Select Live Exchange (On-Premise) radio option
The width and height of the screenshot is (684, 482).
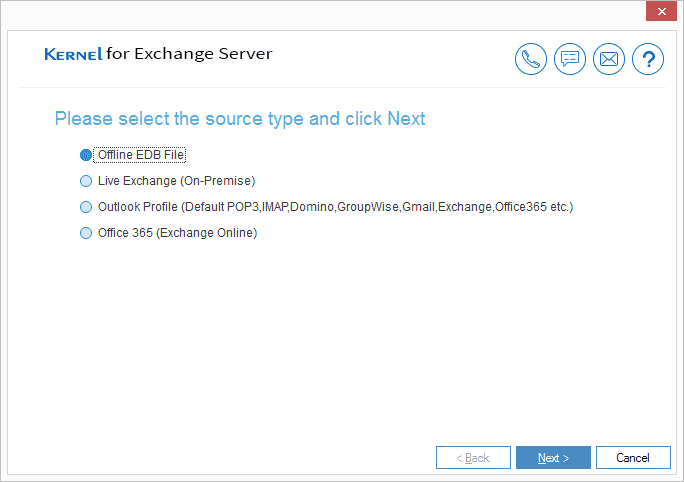tap(86, 181)
